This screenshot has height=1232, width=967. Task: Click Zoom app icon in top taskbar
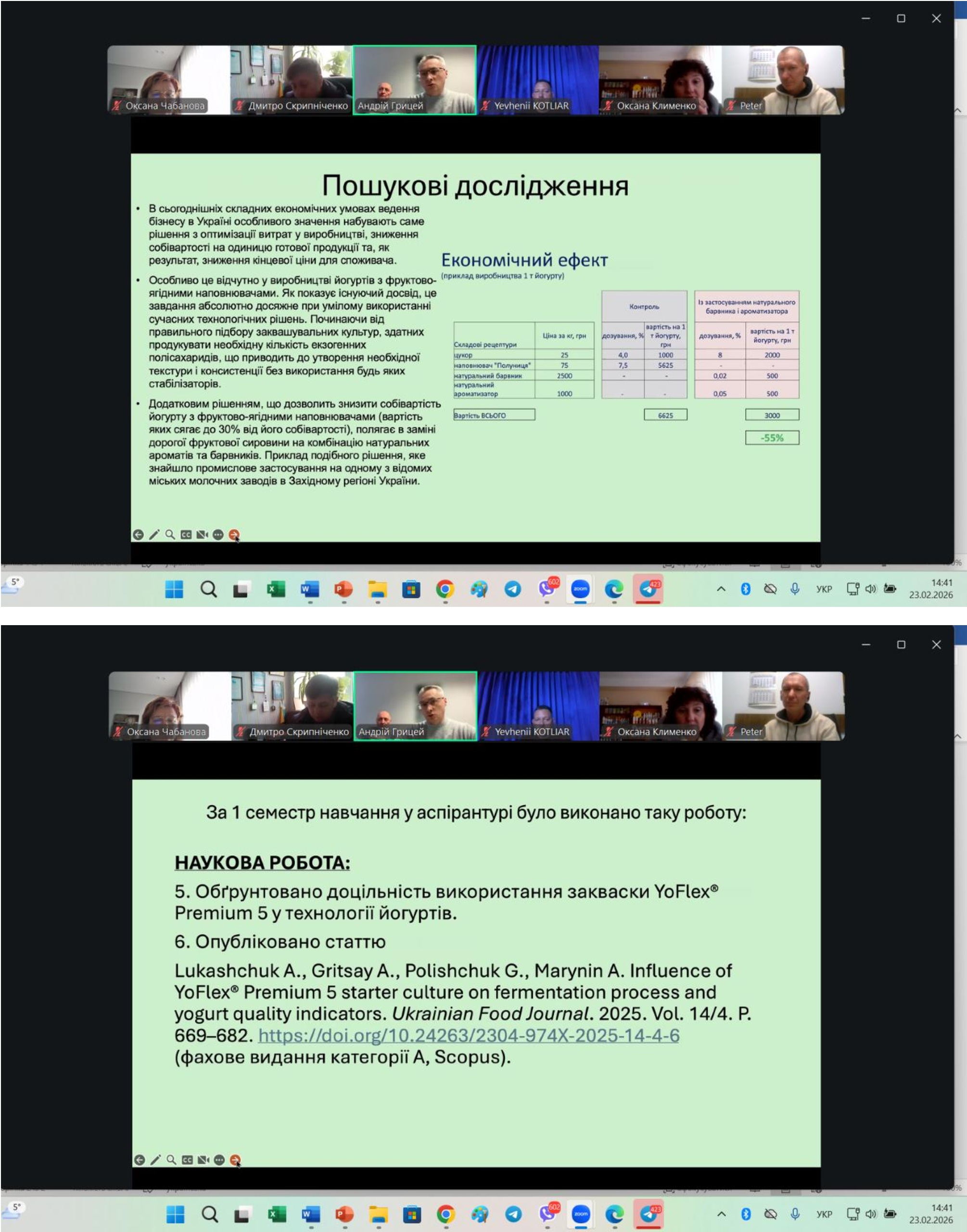[x=580, y=590]
